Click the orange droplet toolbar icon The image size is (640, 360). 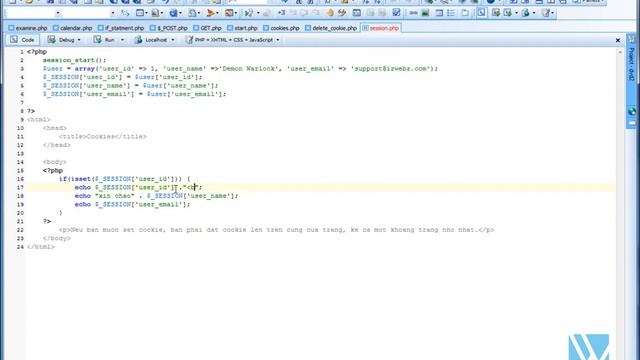click(x=330, y=13)
